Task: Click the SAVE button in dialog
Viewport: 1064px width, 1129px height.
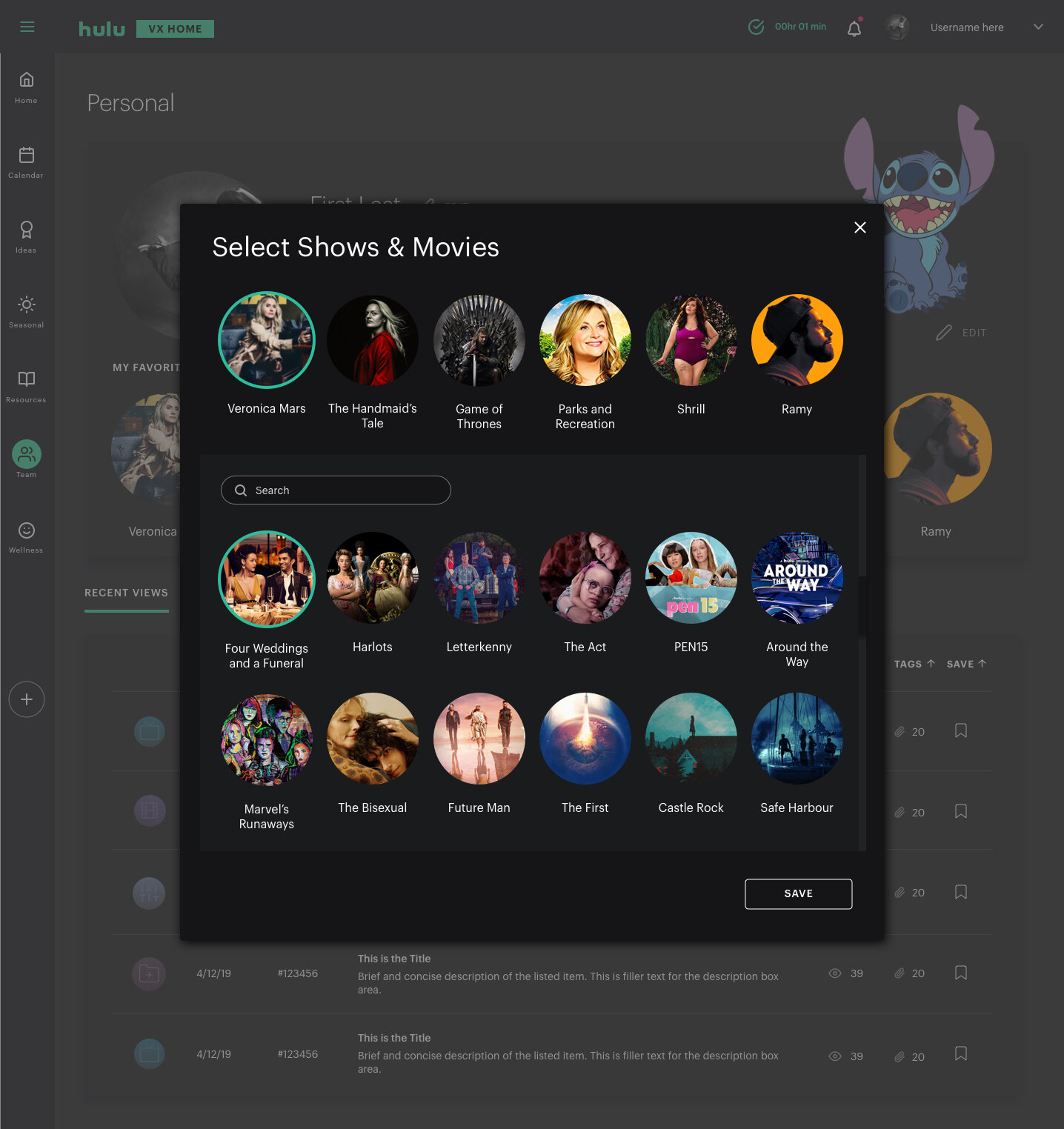Action: pyautogui.click(x=799, y=894)
